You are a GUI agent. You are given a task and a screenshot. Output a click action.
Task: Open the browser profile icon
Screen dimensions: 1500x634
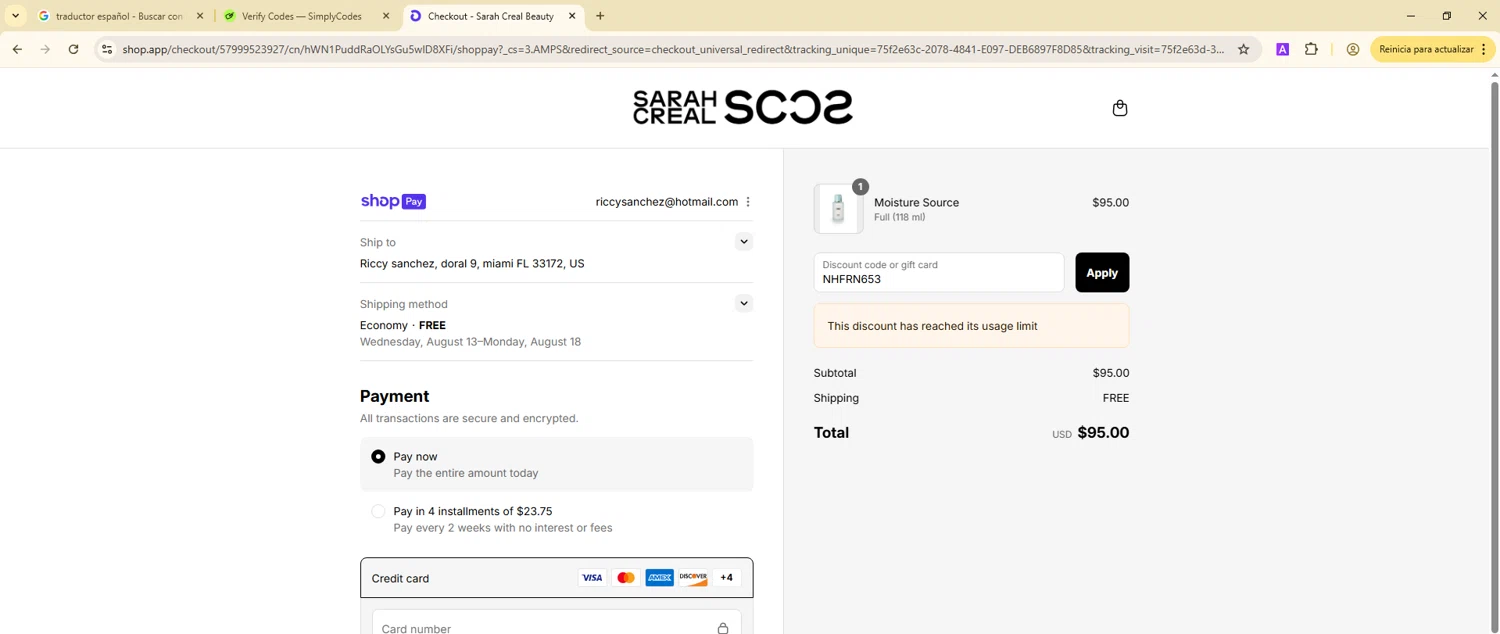(1353, 49)
